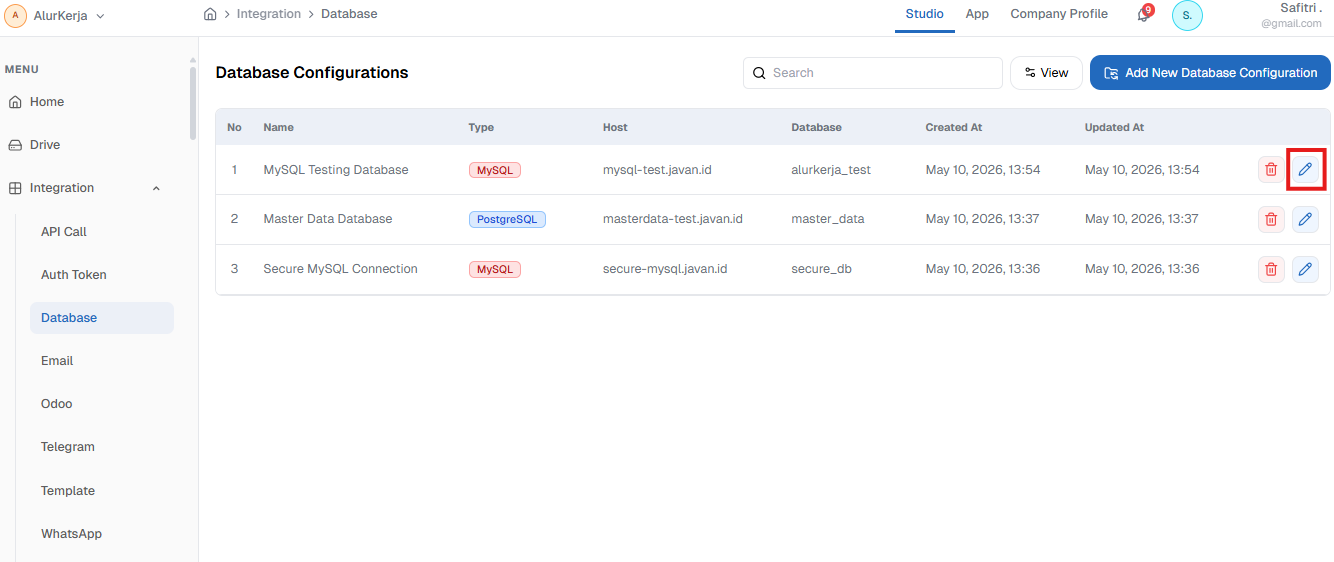The width and height of the screenshot is (1334, 562).
Task: Click Add New Database Configuration button
Action: click(x=1210, y=73)
